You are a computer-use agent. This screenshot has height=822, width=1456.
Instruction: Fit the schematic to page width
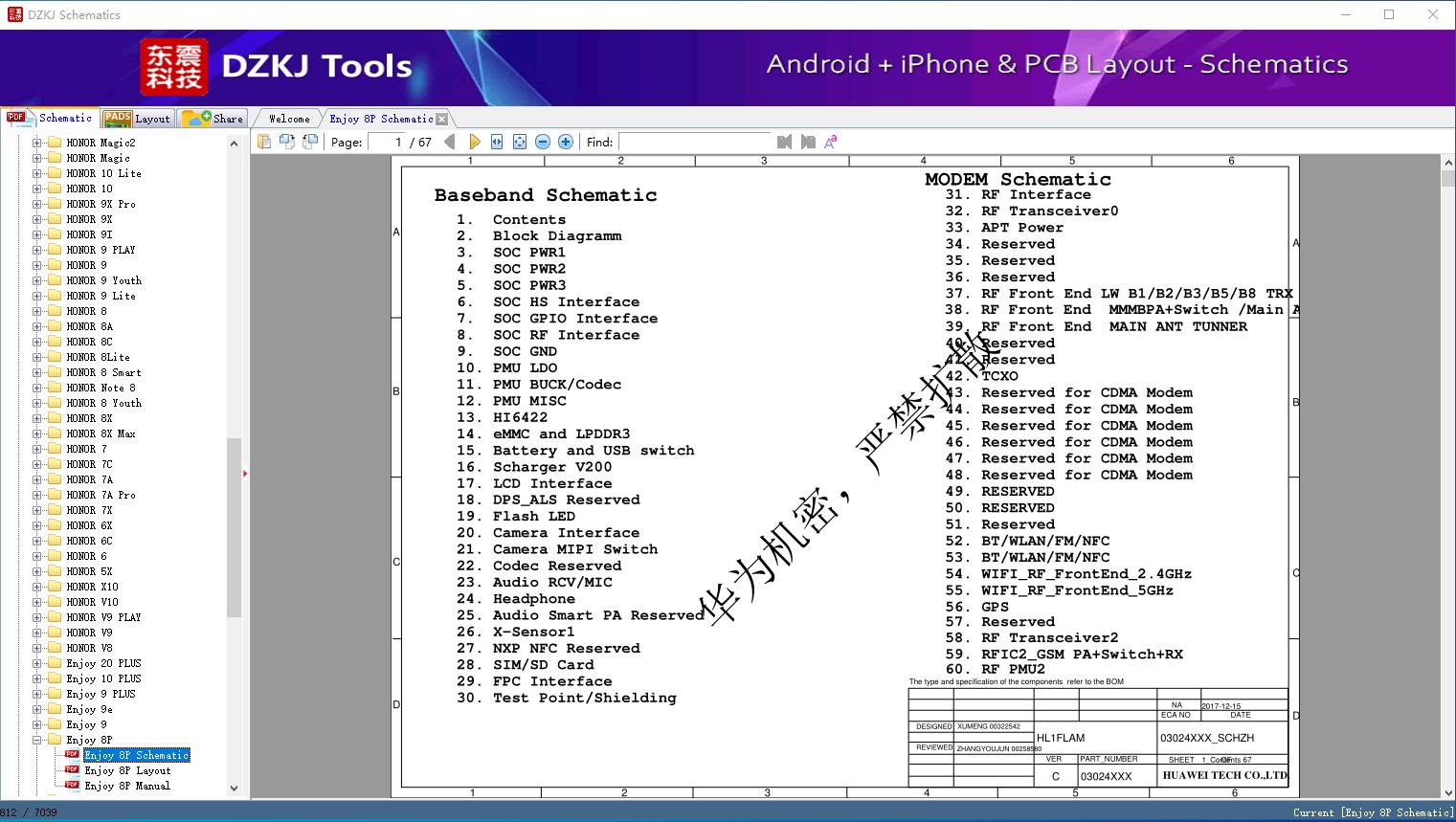point(497,142)
